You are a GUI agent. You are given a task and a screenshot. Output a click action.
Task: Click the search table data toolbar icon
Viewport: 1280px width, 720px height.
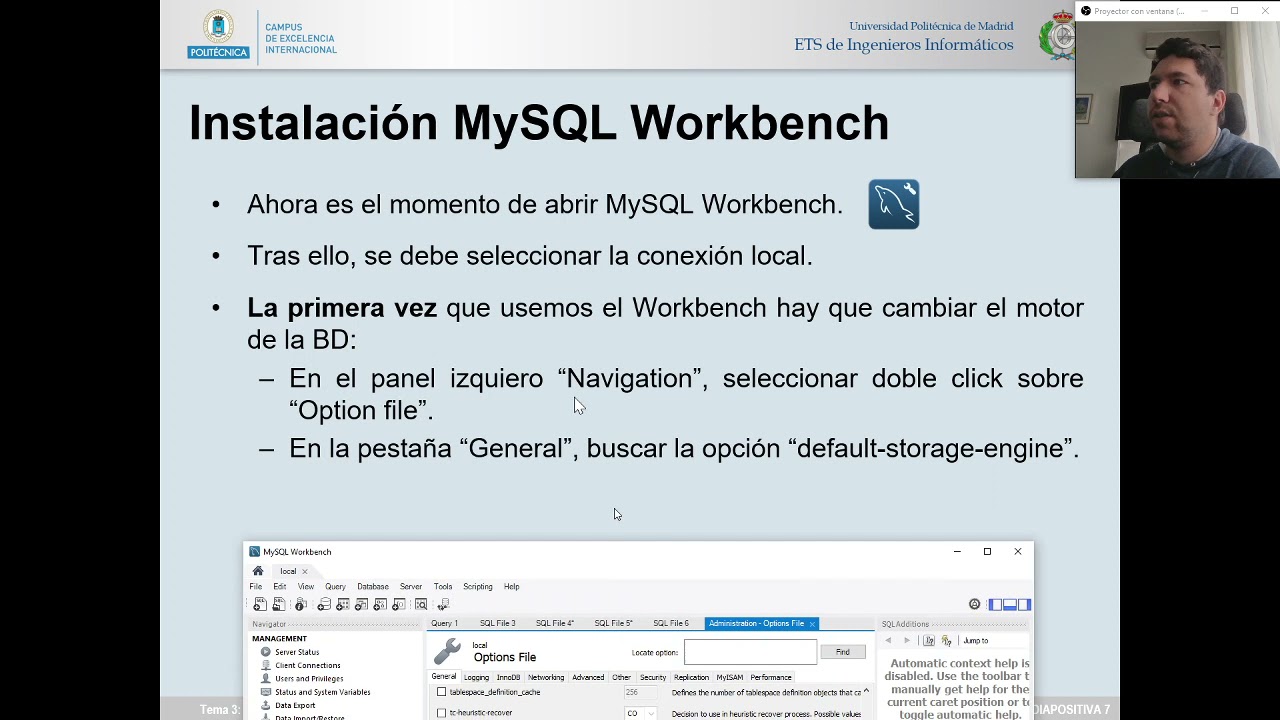tap(421, 604)
